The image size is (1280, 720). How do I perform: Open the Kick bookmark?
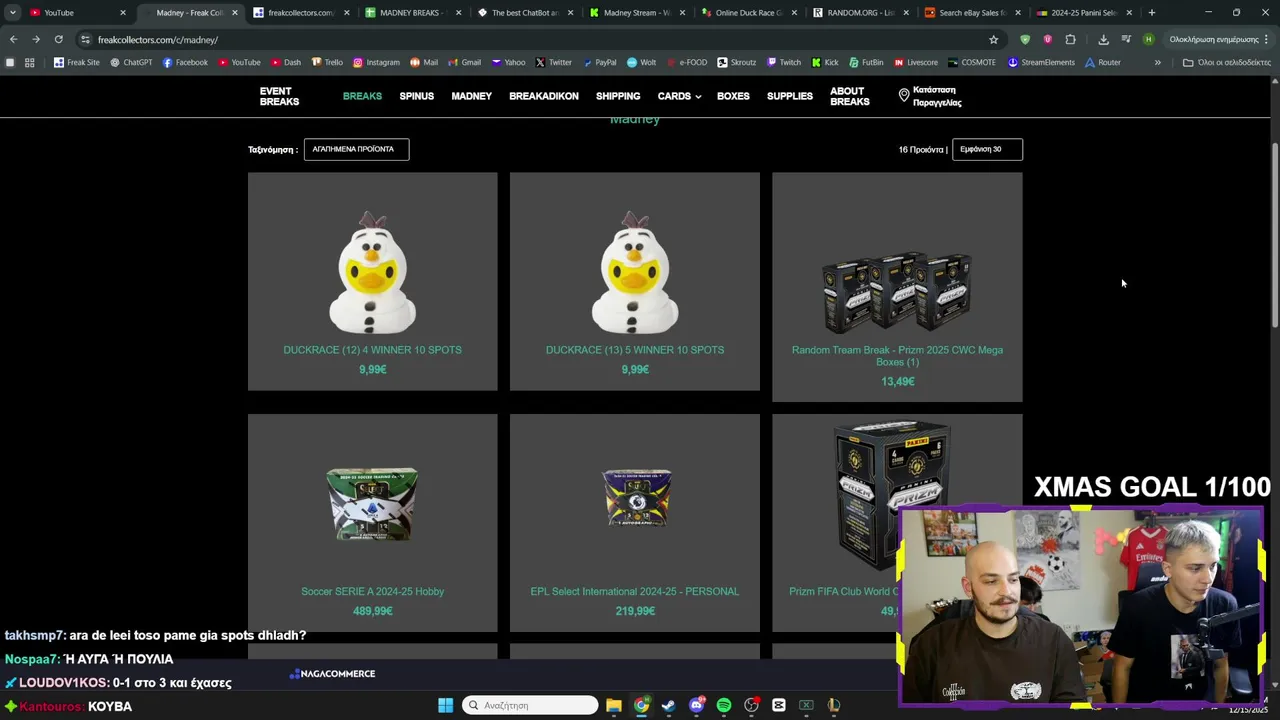(824, 62)
